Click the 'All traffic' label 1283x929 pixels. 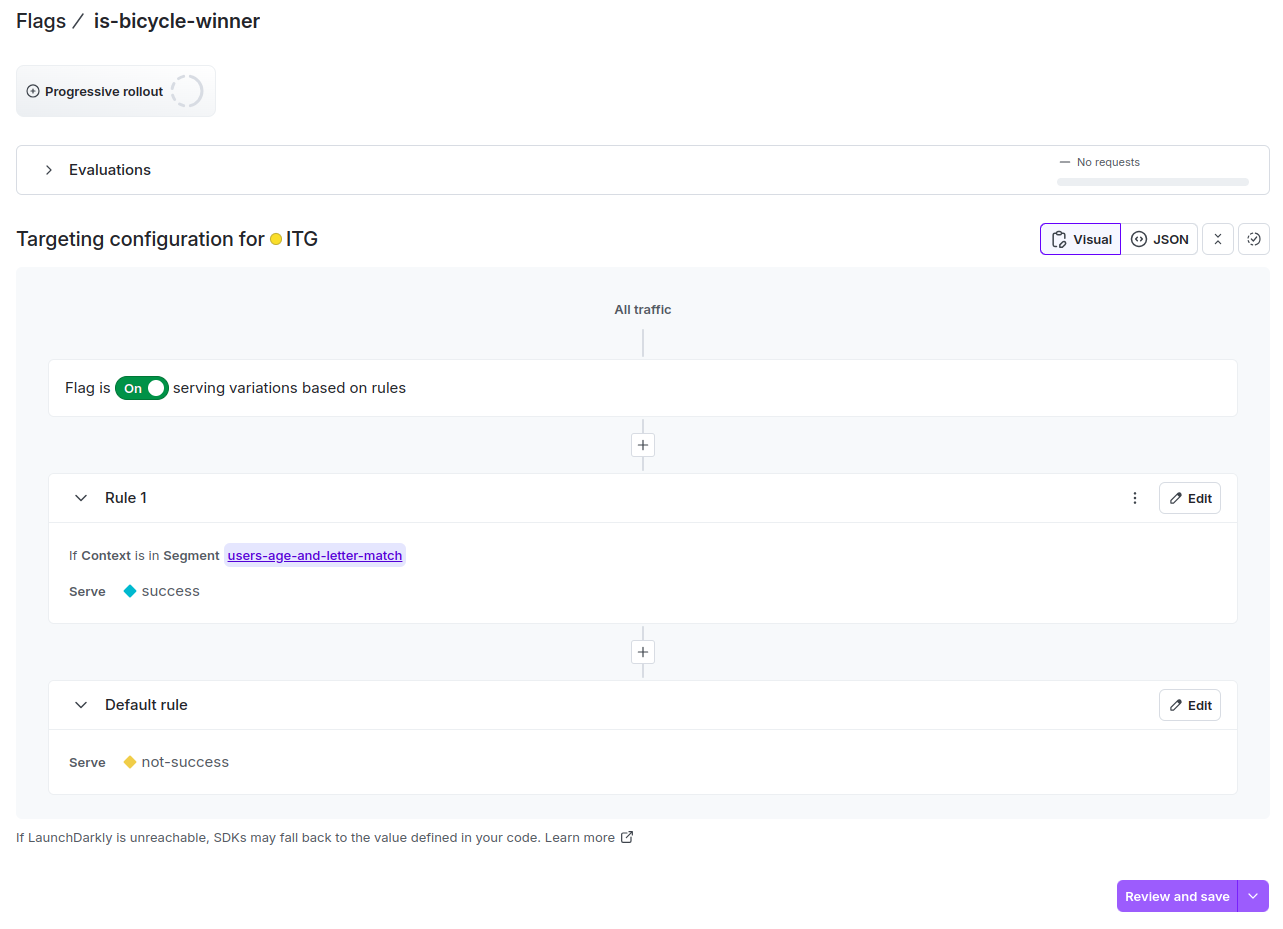click(643, 310)
